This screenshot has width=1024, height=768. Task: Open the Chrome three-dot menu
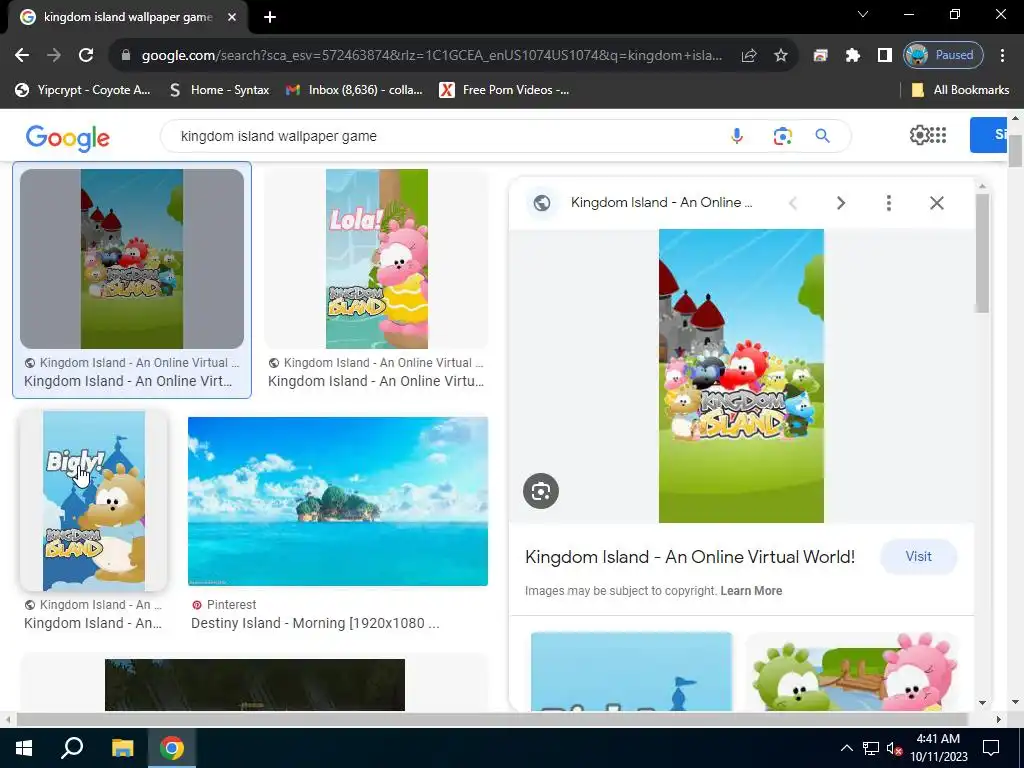[1002, 56]
